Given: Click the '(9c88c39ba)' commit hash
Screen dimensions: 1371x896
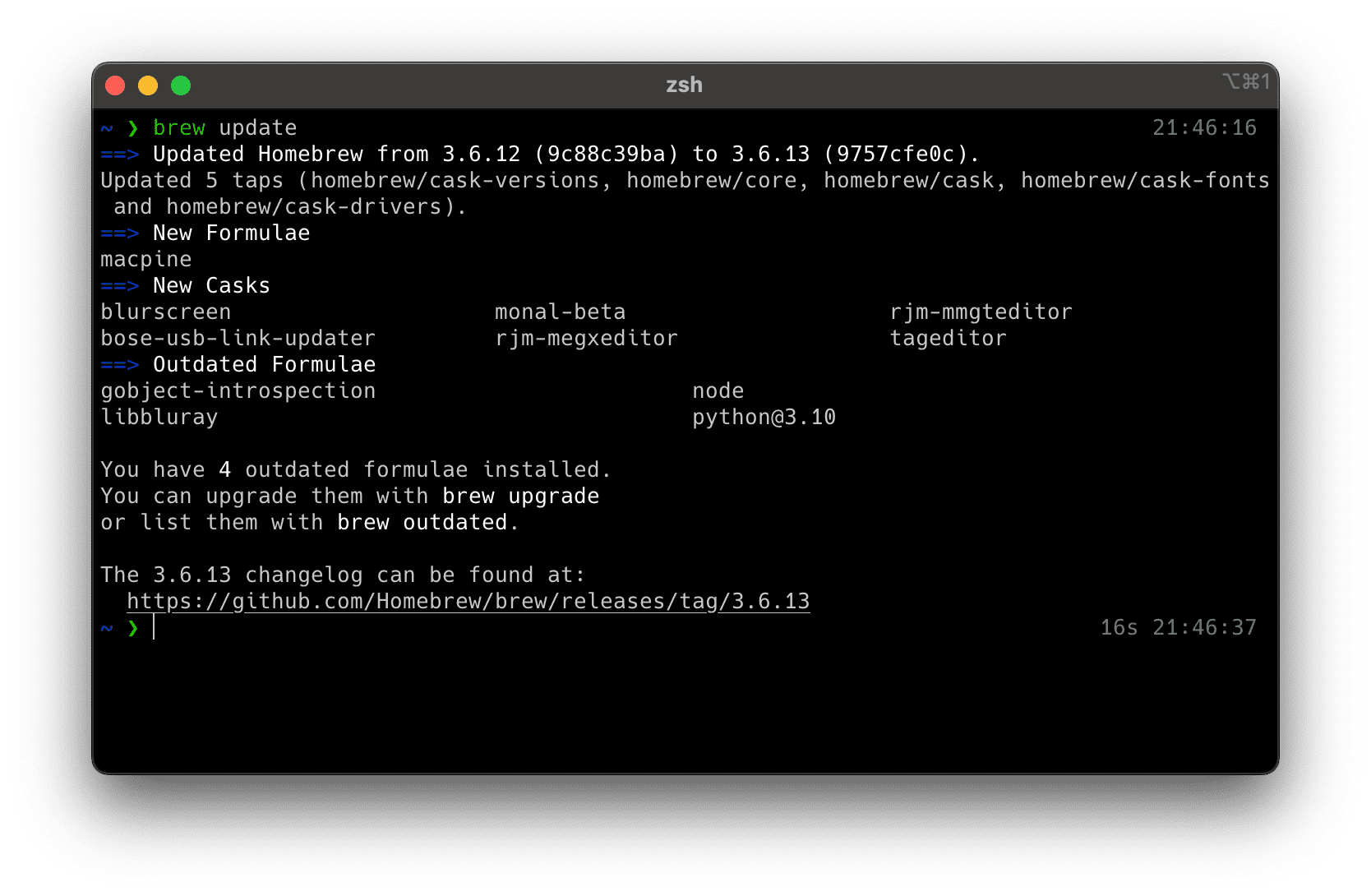Looking at the screenshot, I should 607,155.
